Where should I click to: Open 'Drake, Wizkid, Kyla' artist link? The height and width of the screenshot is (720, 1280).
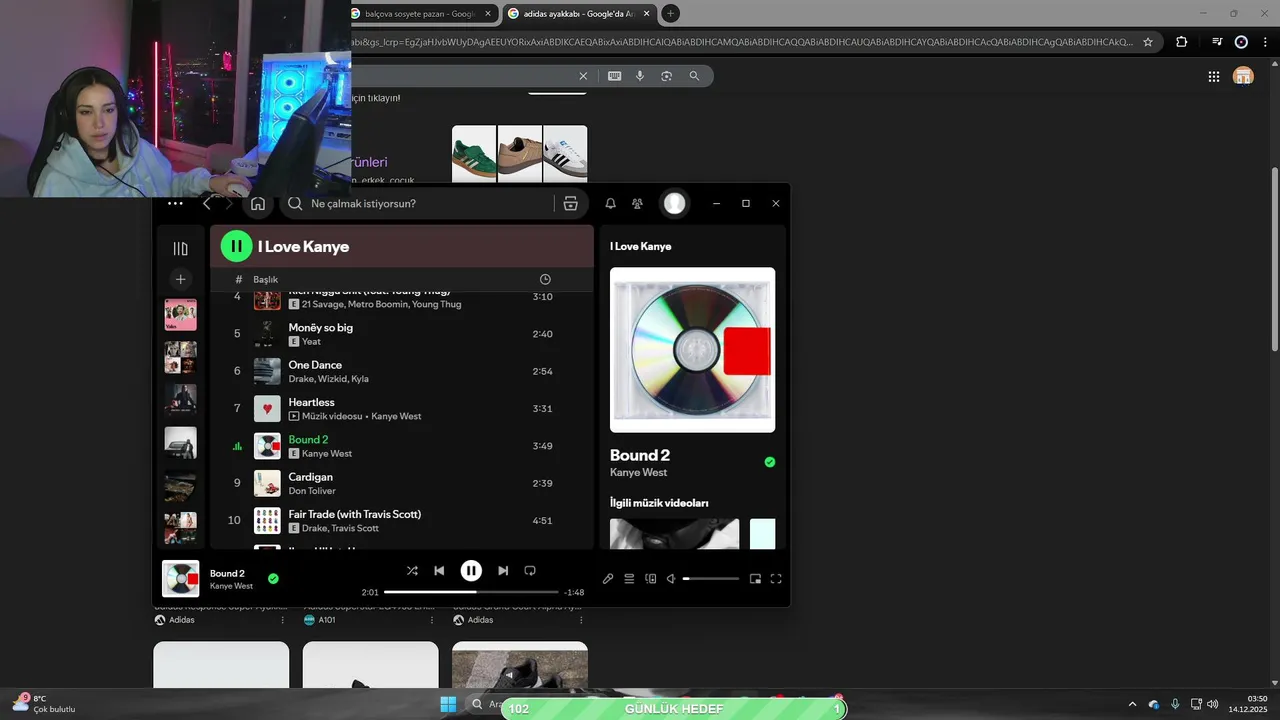328,379
